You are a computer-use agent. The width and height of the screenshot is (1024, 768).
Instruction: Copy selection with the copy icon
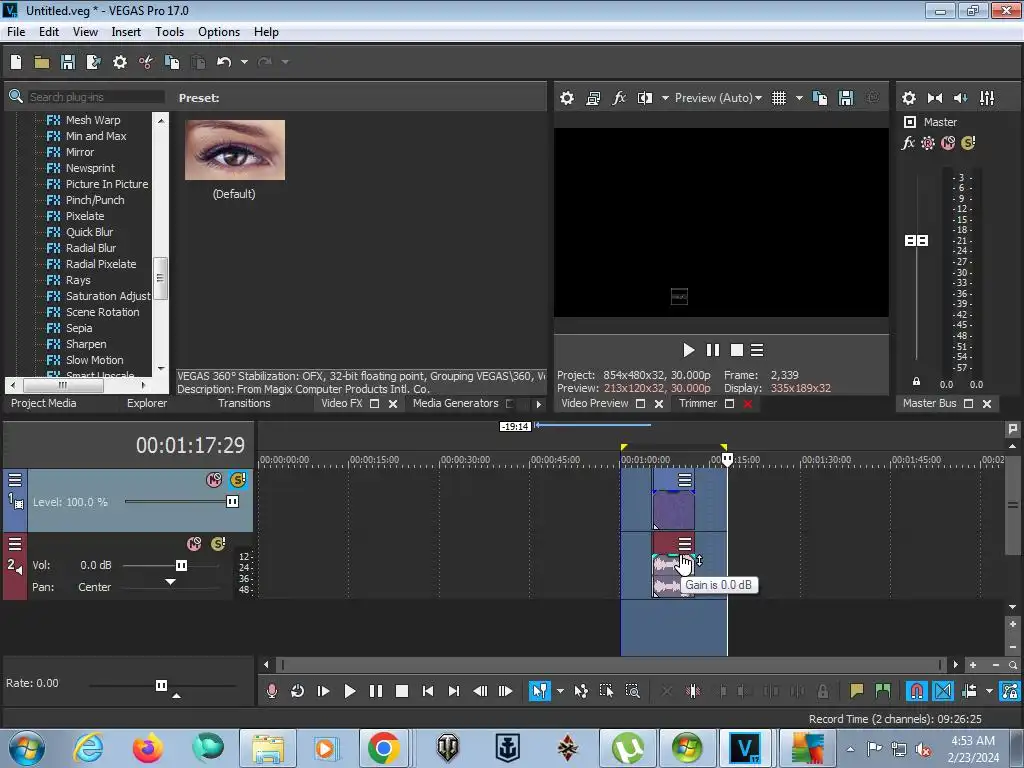tap(172, 62)
